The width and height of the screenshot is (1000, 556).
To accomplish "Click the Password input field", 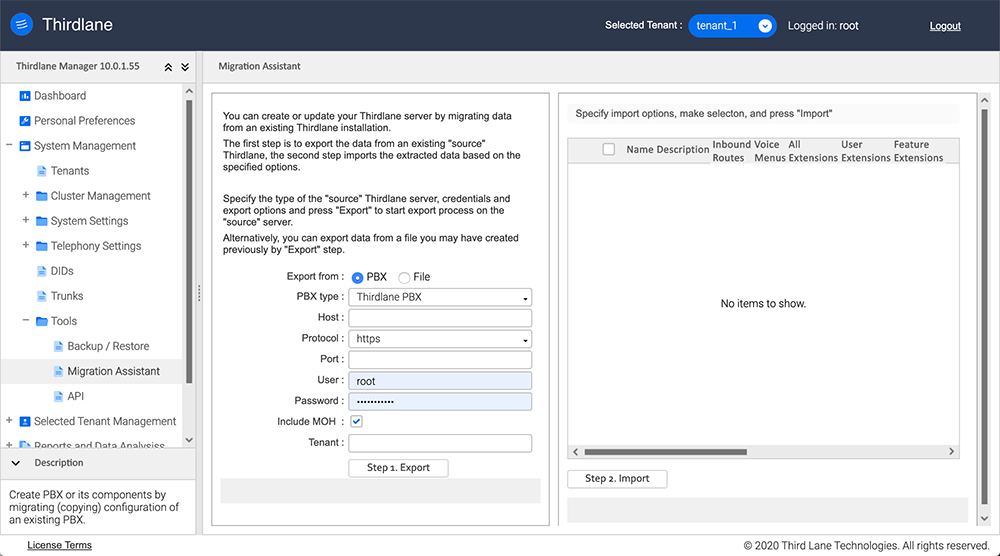I will pyautogui.click(x=440, y=401).
